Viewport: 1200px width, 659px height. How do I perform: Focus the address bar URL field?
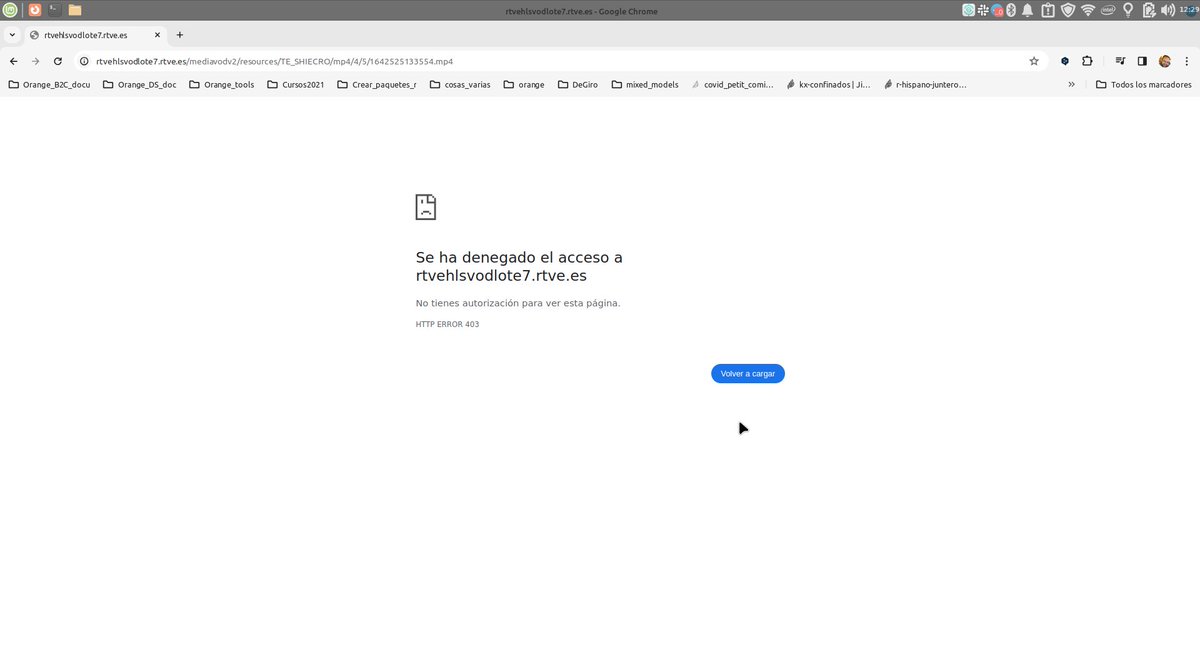[x=560, y=61]
